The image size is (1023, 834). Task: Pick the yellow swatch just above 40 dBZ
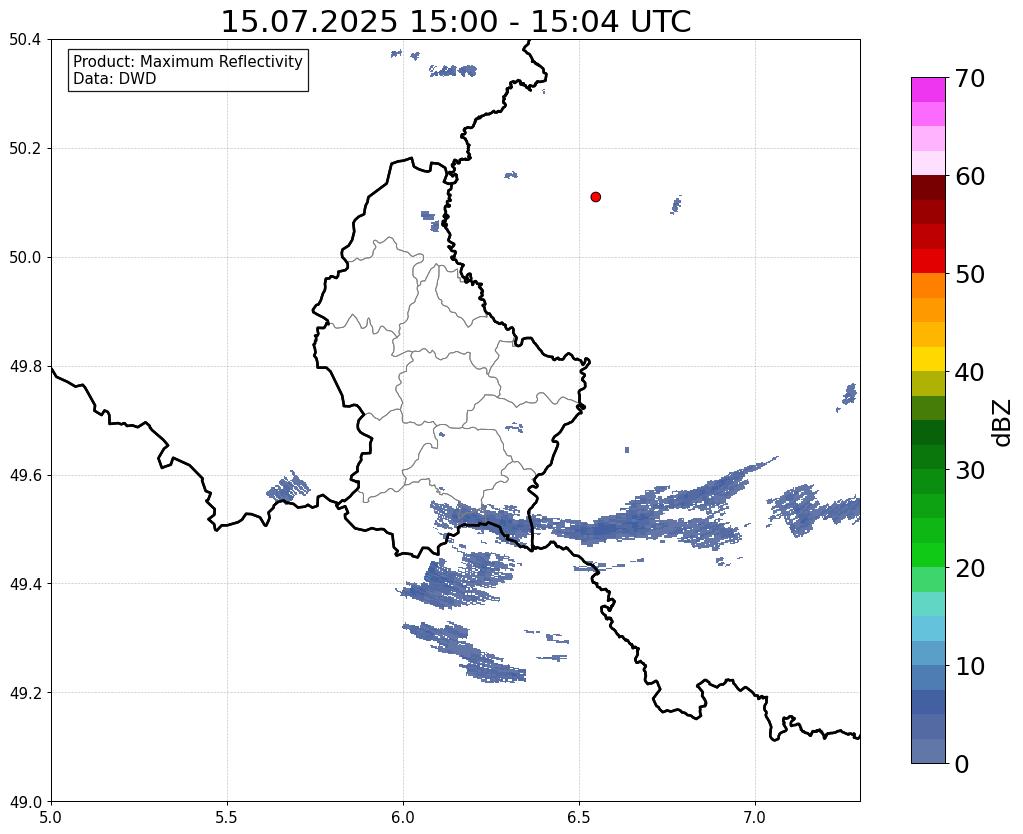pos(928,359)
